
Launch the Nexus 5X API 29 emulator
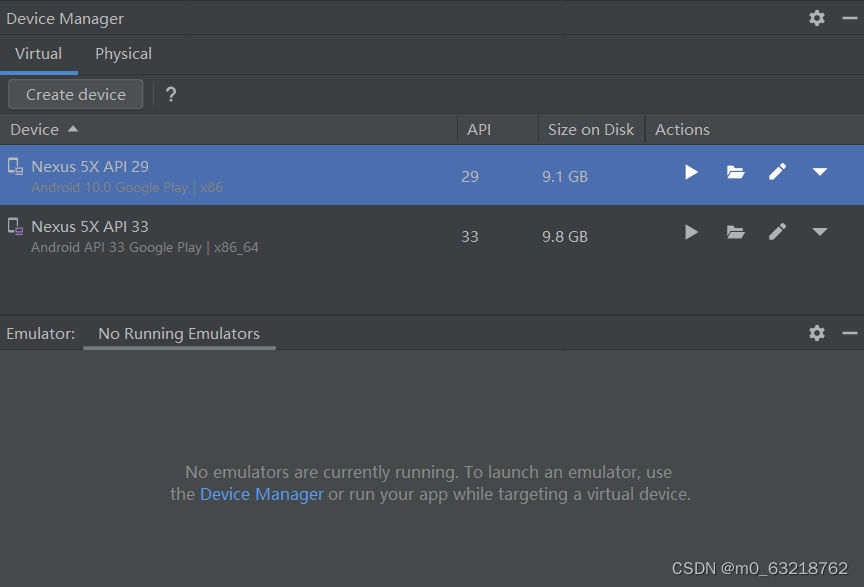[x=691, y=172]
